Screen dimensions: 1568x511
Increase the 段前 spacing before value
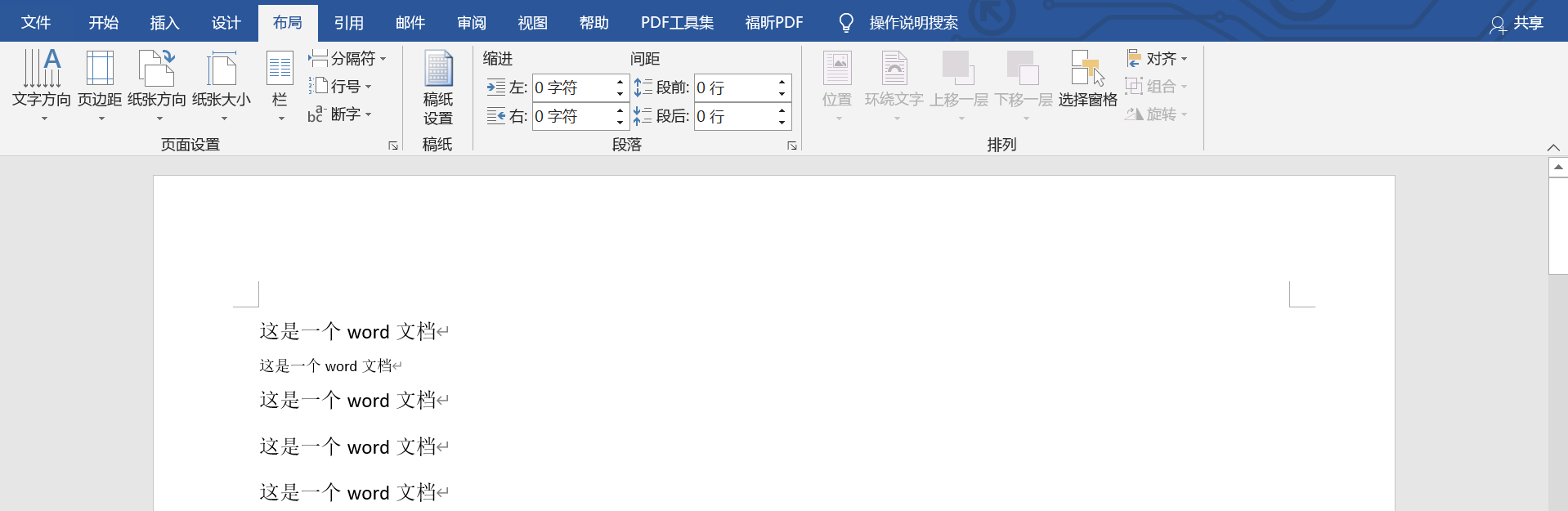[782, 82]
